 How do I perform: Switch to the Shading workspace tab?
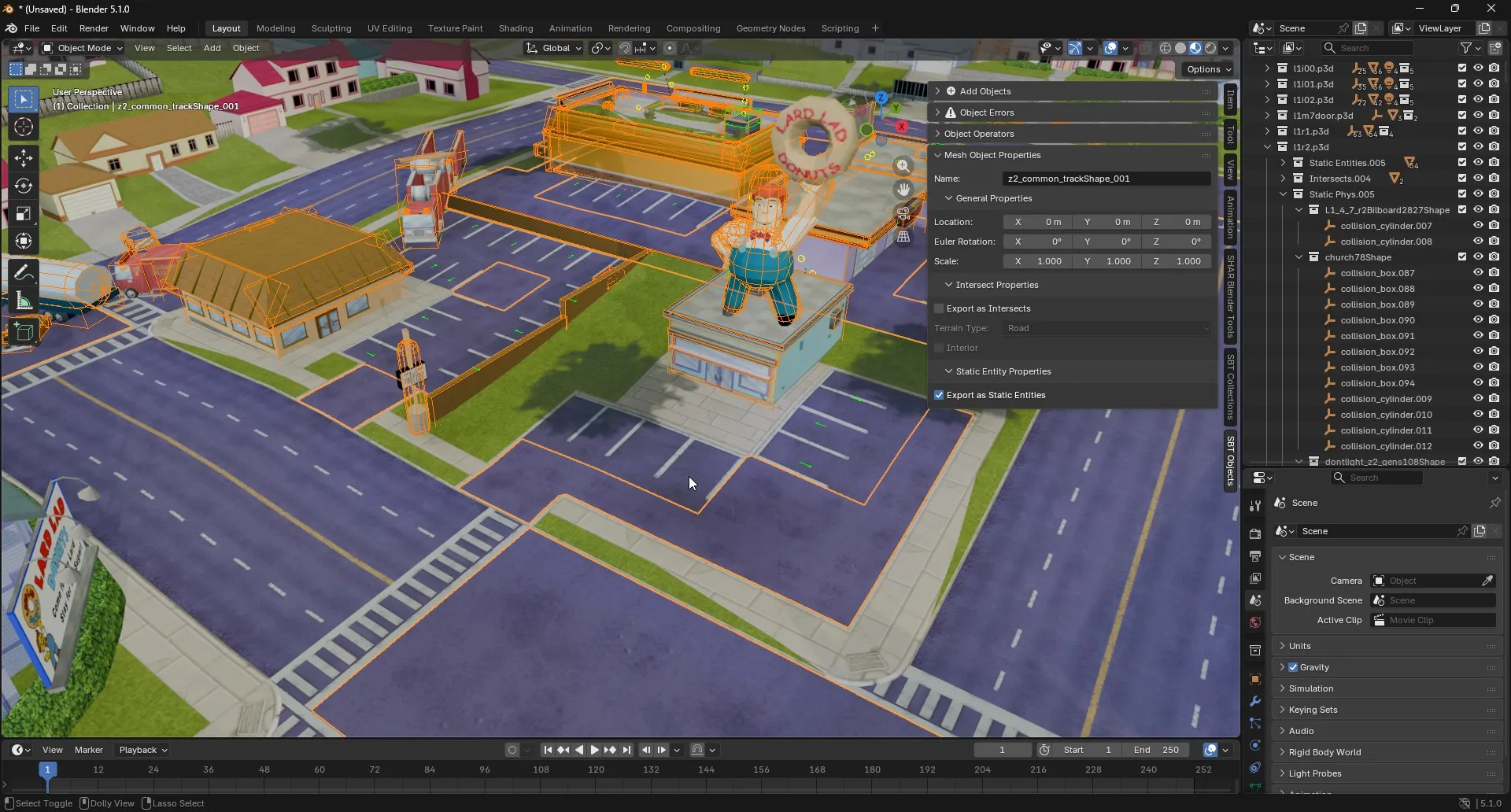coord(516,28)
